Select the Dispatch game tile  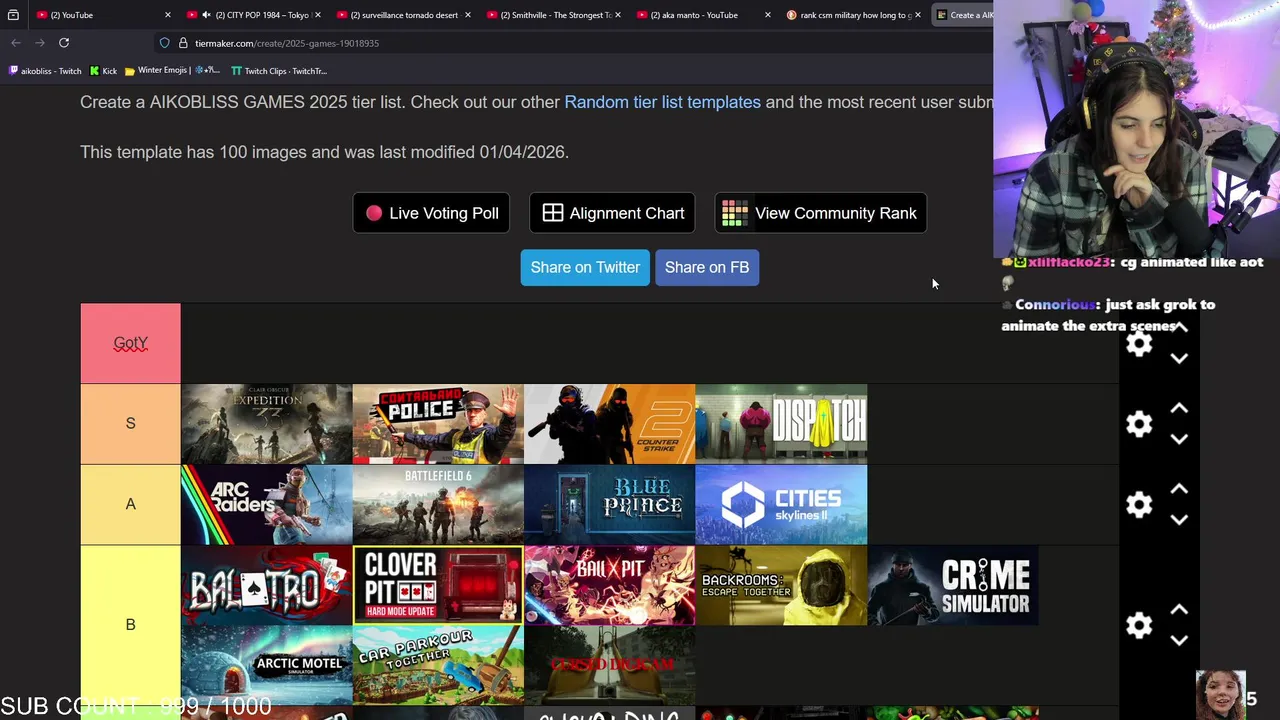[x=781, y=424]
